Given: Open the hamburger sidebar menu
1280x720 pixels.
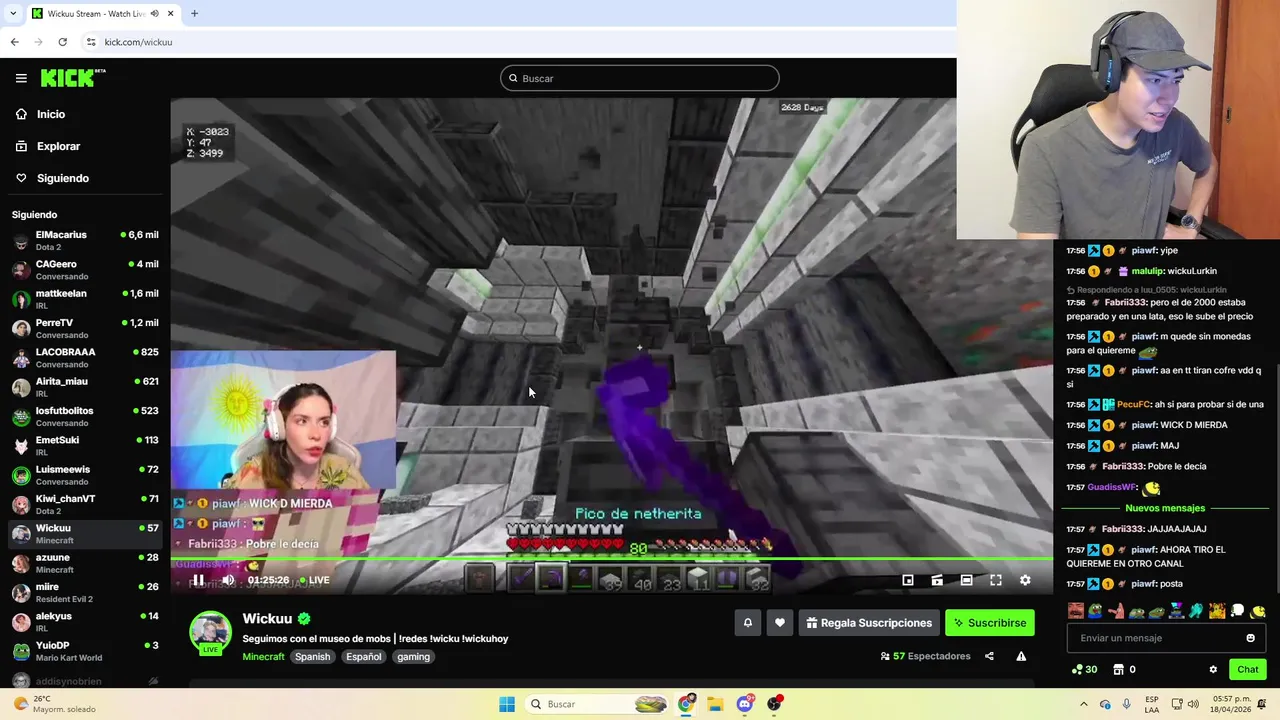Looking at the screenshot, I should point(21,78).
